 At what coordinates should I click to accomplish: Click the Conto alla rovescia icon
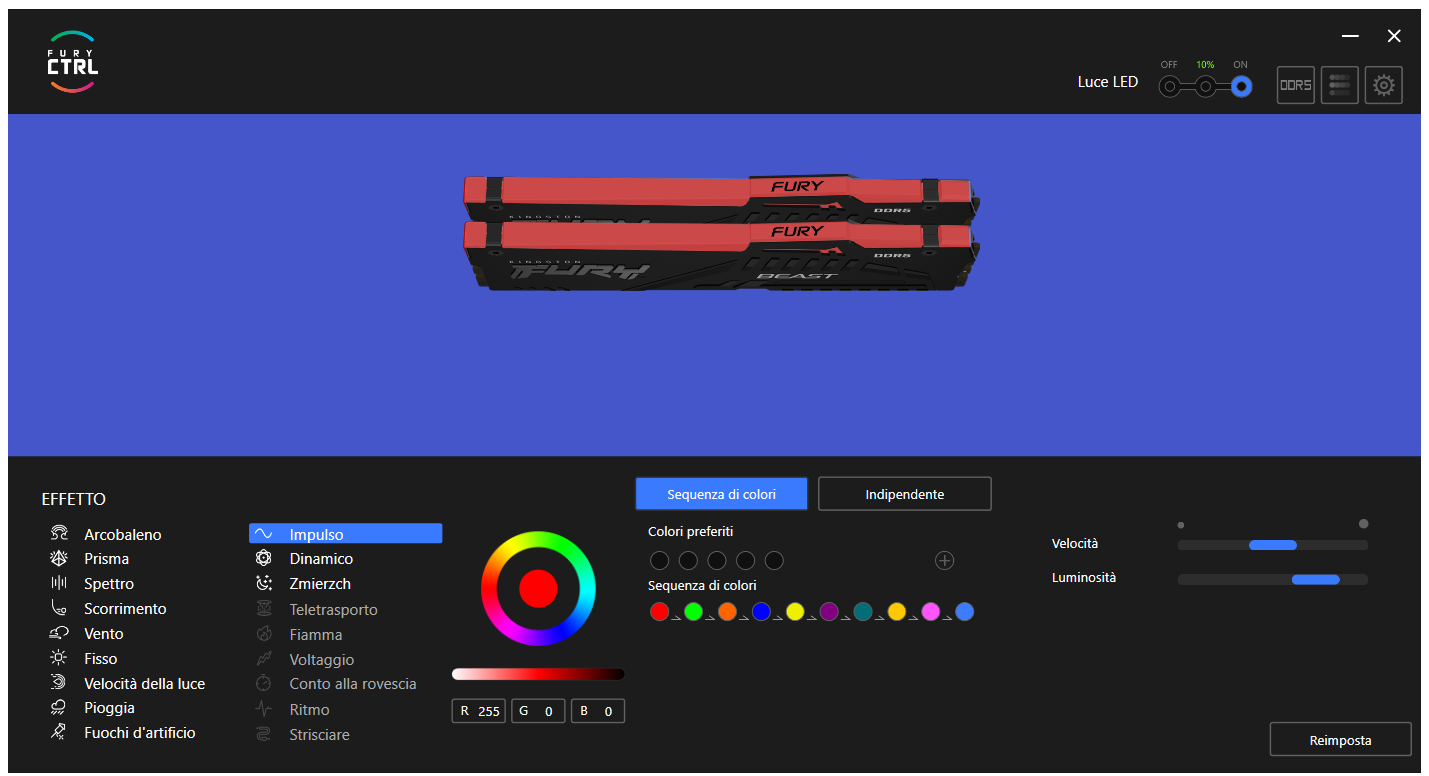click(x=264, y=684)
